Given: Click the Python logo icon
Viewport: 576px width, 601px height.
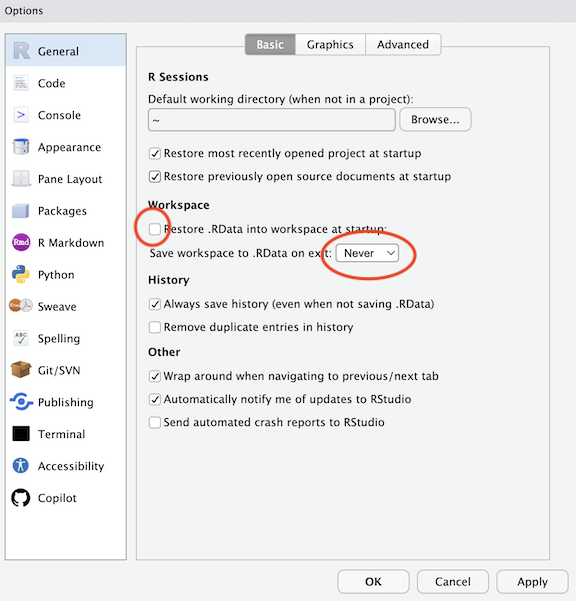Looking at the screenshot, I should tap(21, 274).
